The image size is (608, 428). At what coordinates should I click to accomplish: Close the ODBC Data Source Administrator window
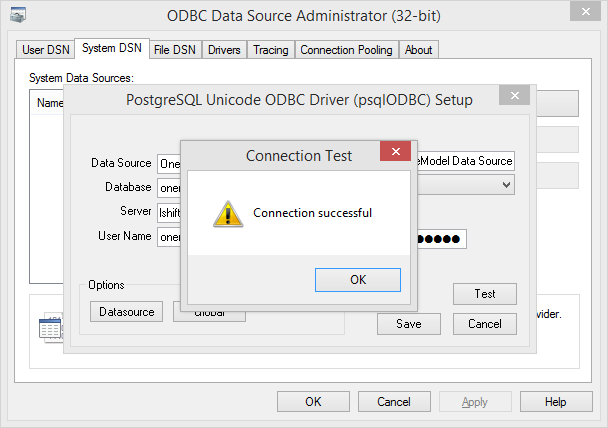click(x=586, y=12)
